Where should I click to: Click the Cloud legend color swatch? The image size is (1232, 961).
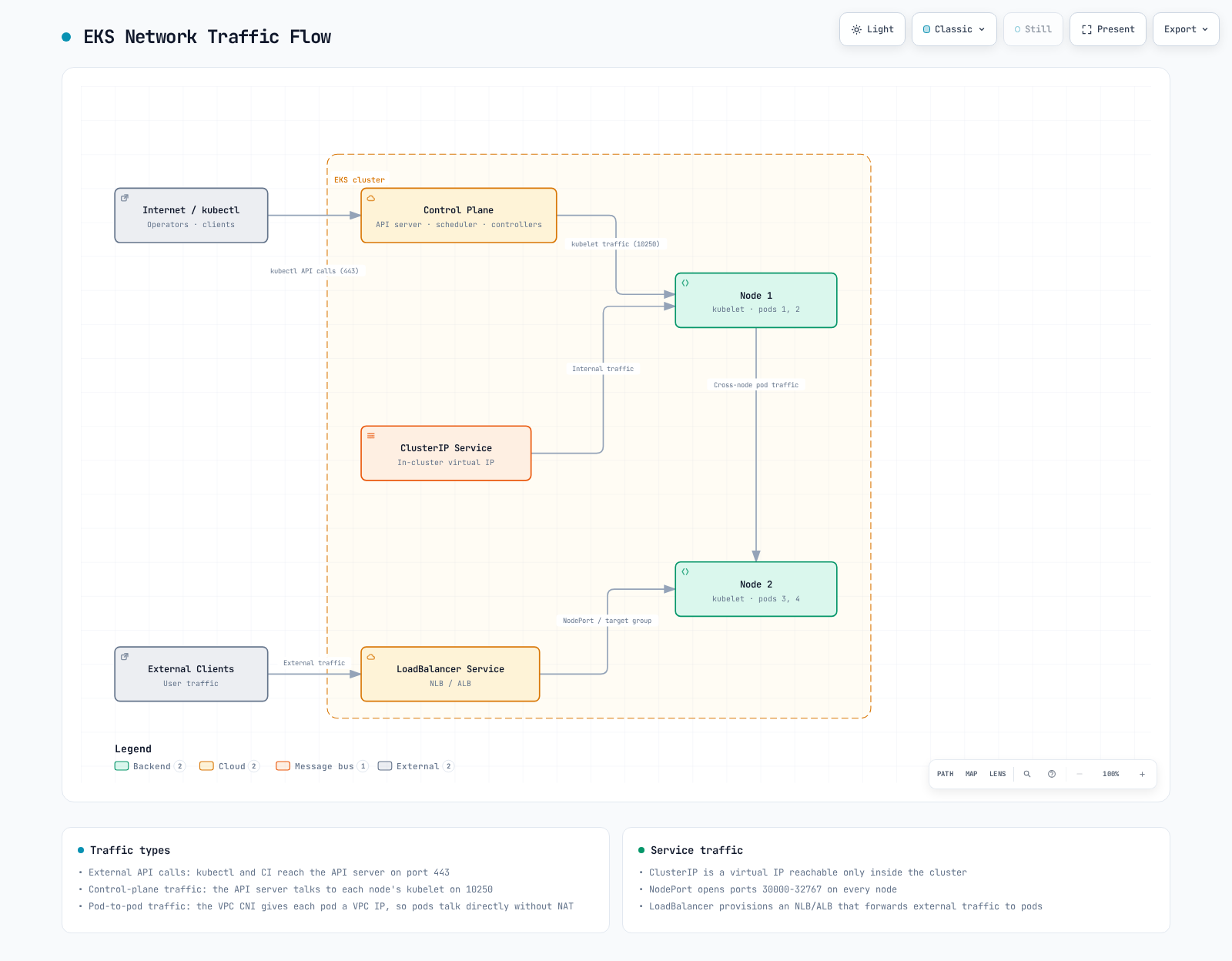(x=206, y=766)
